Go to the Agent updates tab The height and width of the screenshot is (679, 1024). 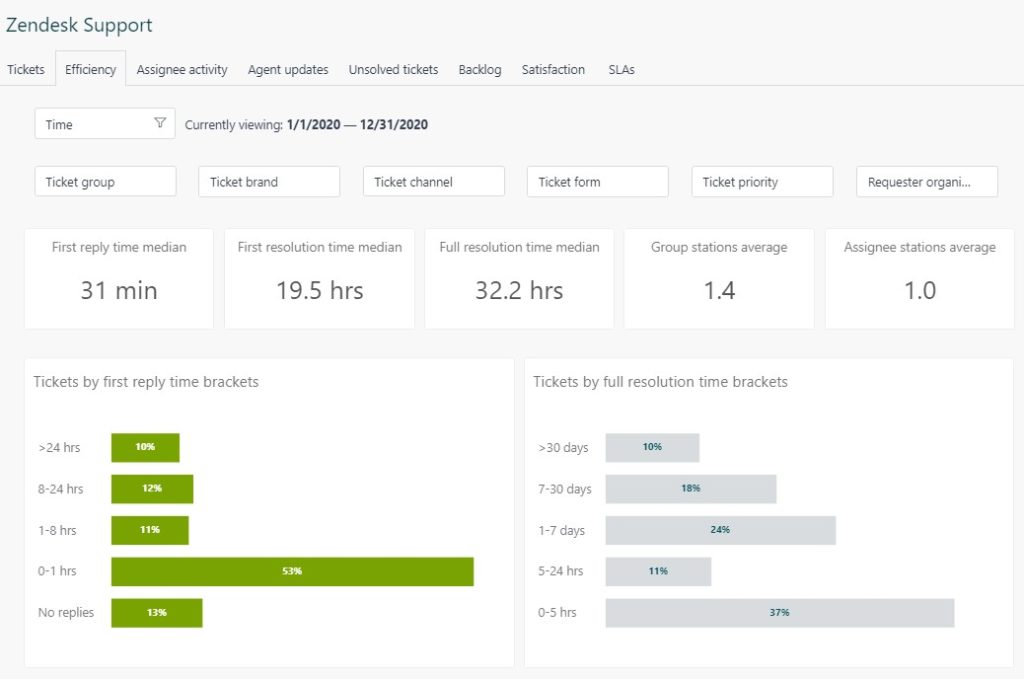click(288, 69)
